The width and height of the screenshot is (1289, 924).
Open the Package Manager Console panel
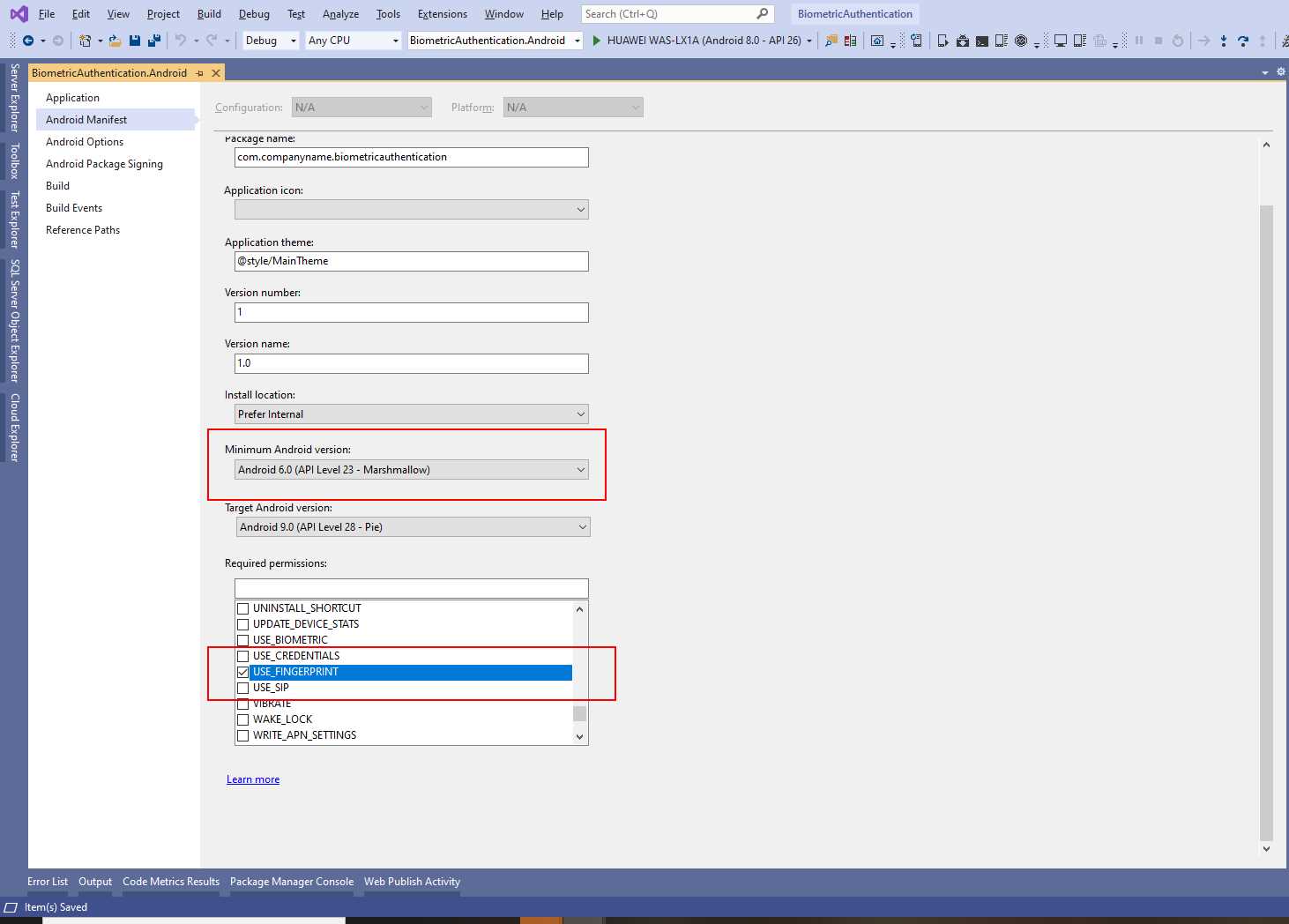tap(292, 881)
